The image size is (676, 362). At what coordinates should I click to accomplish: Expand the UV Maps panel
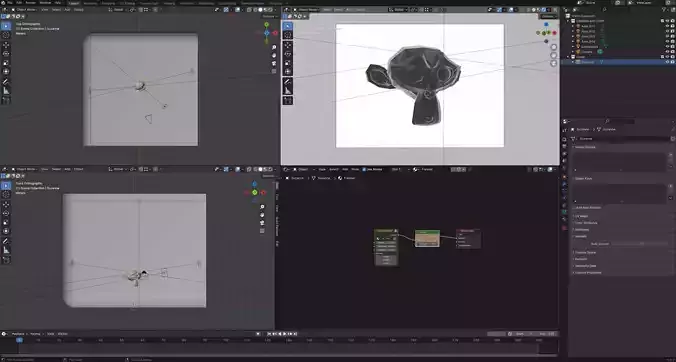pyautogui.click(x=581, y=216)
